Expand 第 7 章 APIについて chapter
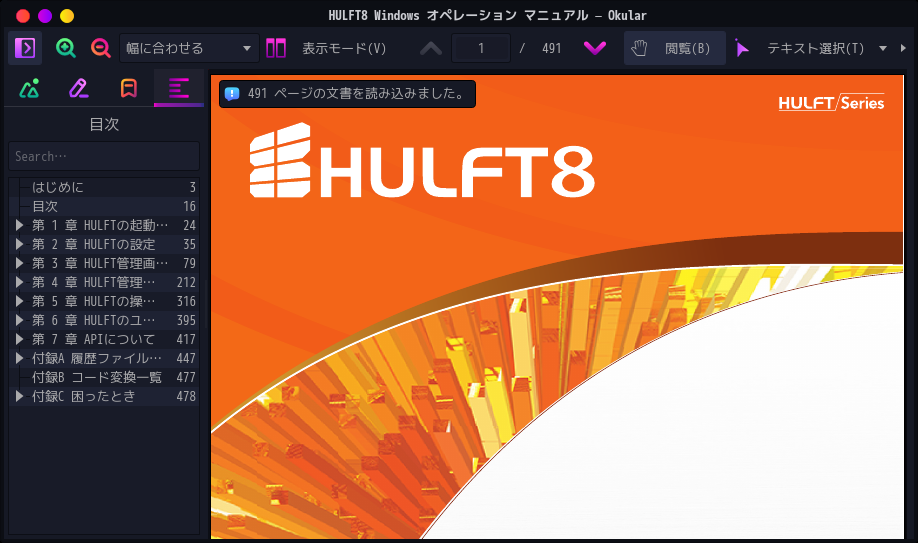This screenshot has width=918, height=543. click(19, 339)
